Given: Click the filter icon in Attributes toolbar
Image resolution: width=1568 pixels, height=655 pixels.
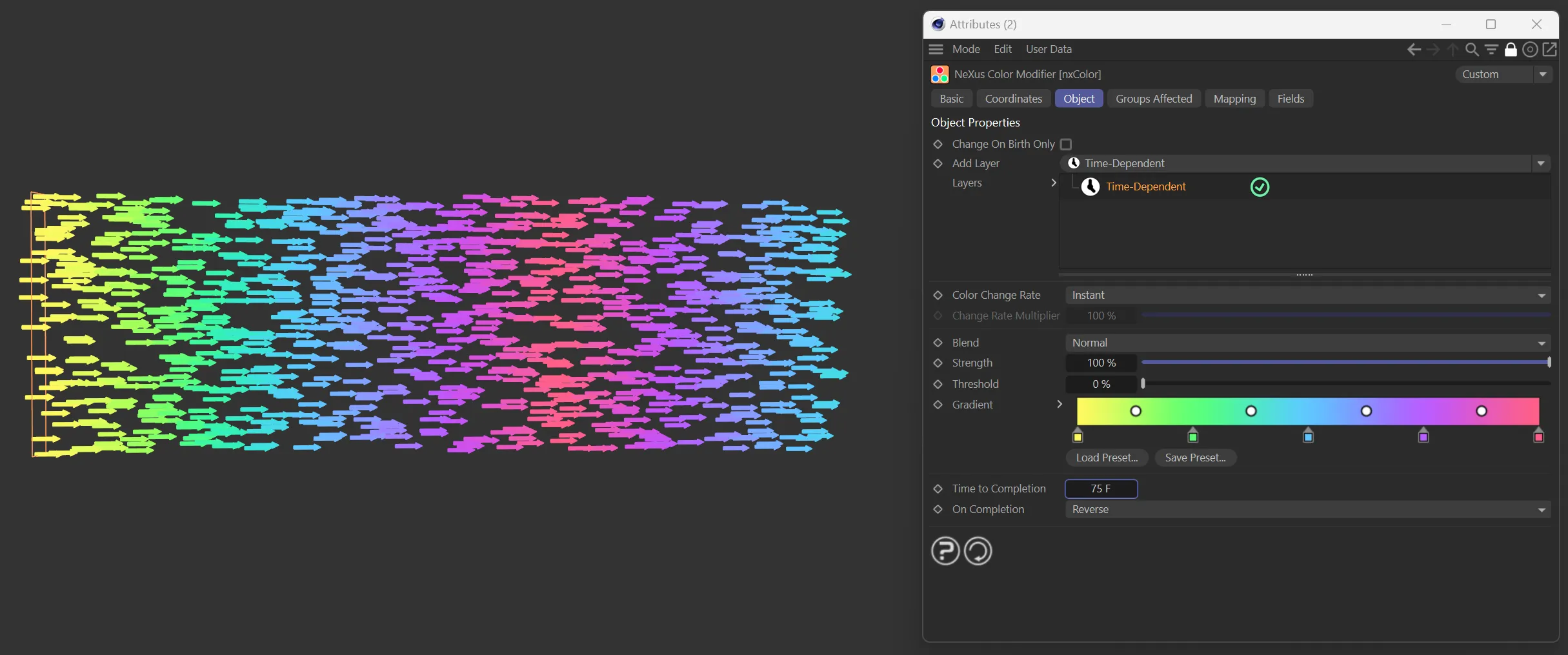Looking at the screenshot, I should 1491,50.
